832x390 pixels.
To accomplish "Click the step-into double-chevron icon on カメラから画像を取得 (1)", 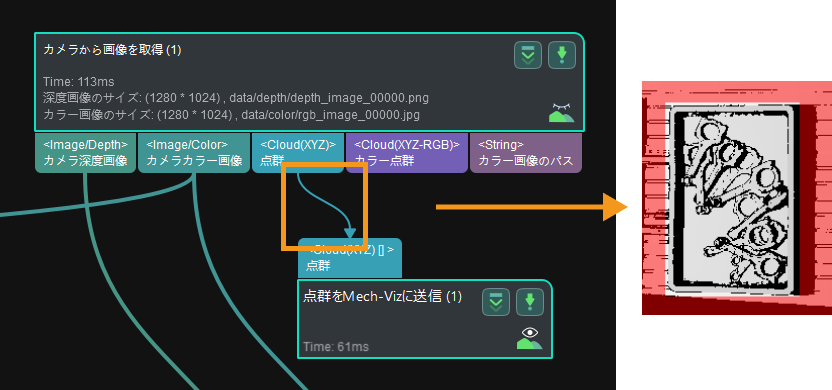I will (528, 55).
